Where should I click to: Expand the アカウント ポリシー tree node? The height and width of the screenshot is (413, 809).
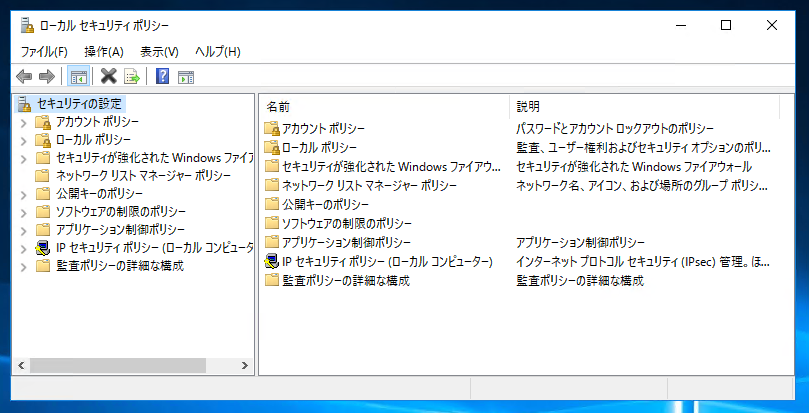point(23,123)
